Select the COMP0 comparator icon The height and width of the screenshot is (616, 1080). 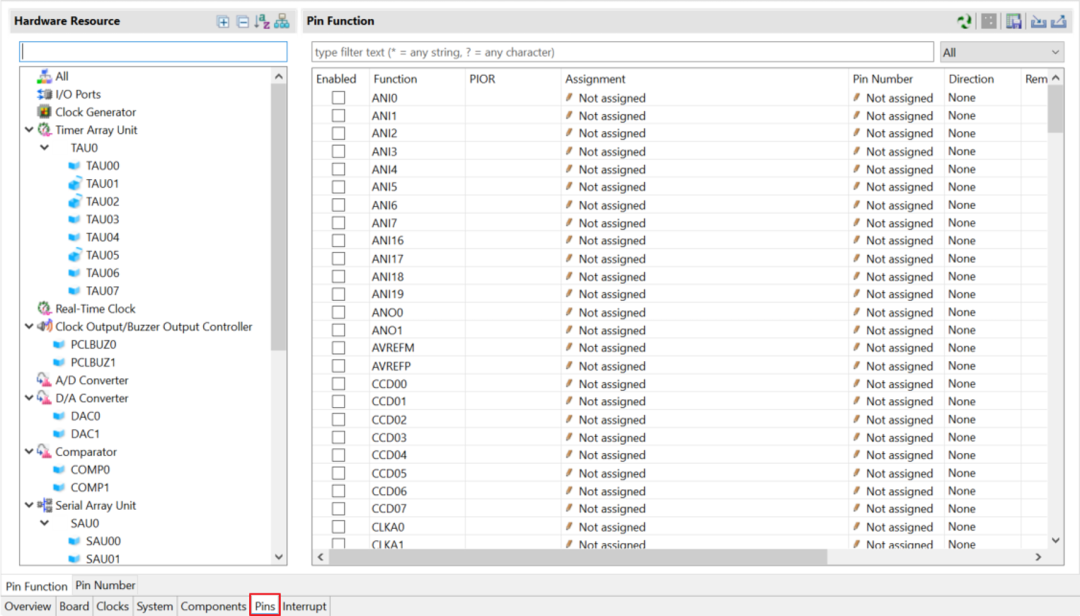[59, 470]
